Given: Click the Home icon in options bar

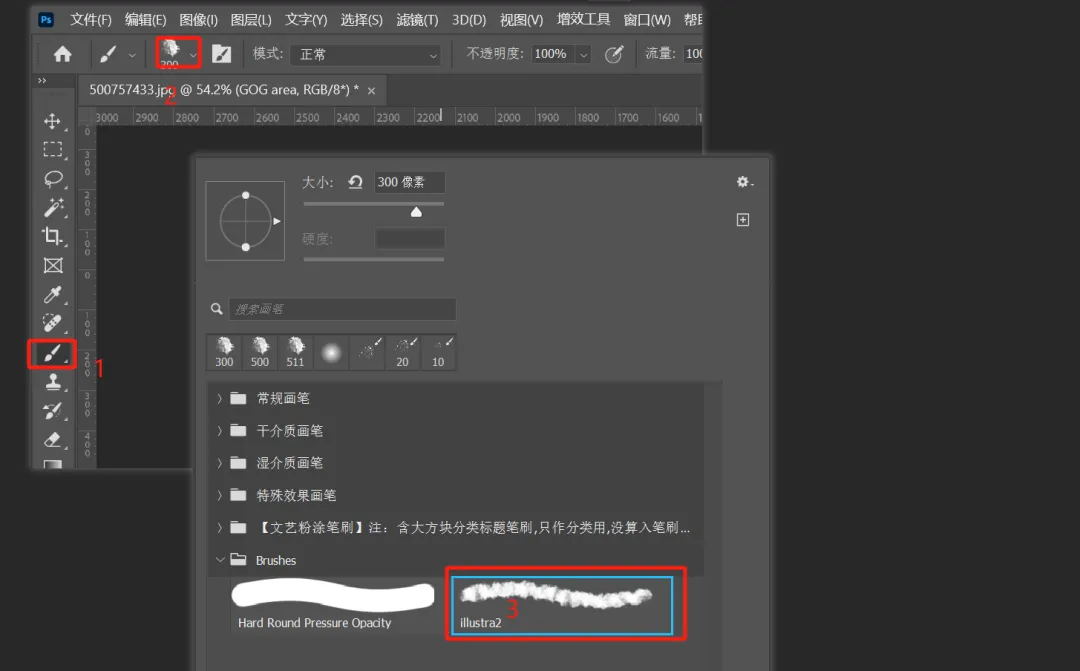Looking at the screenshot, I should [63, 54].
